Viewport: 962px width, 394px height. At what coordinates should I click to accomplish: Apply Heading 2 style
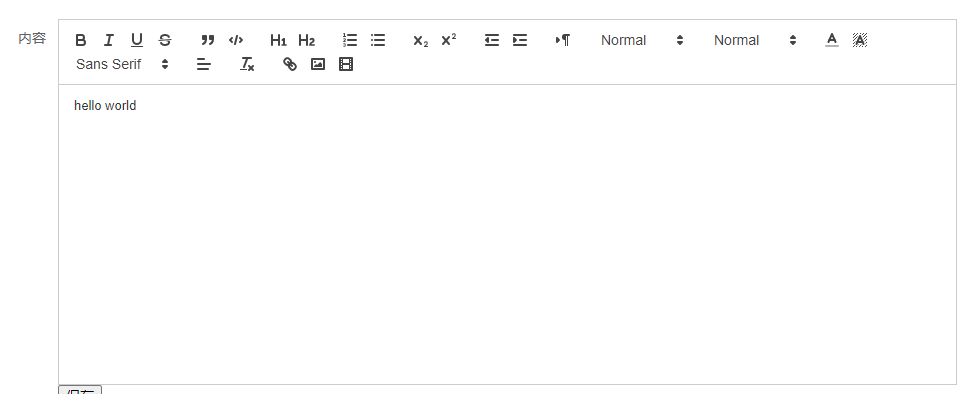pos(307,41)
